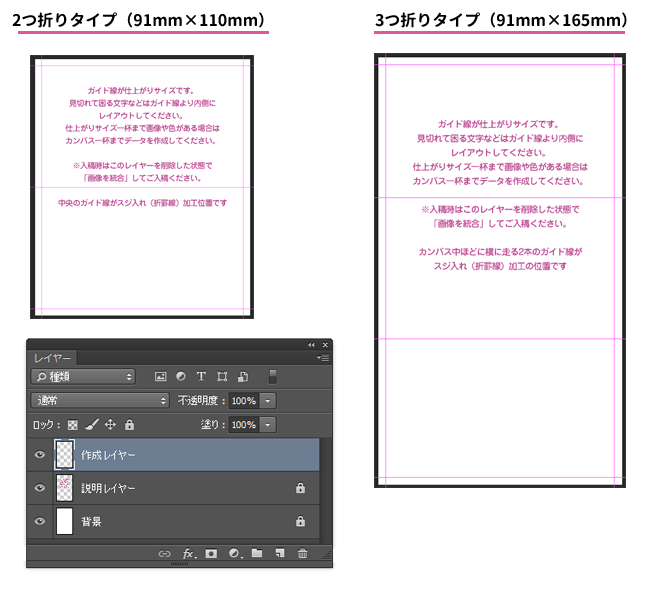Viewport: 650px width, 594px height.
Task: Click the shape layer filter icon
Action: 221,377
